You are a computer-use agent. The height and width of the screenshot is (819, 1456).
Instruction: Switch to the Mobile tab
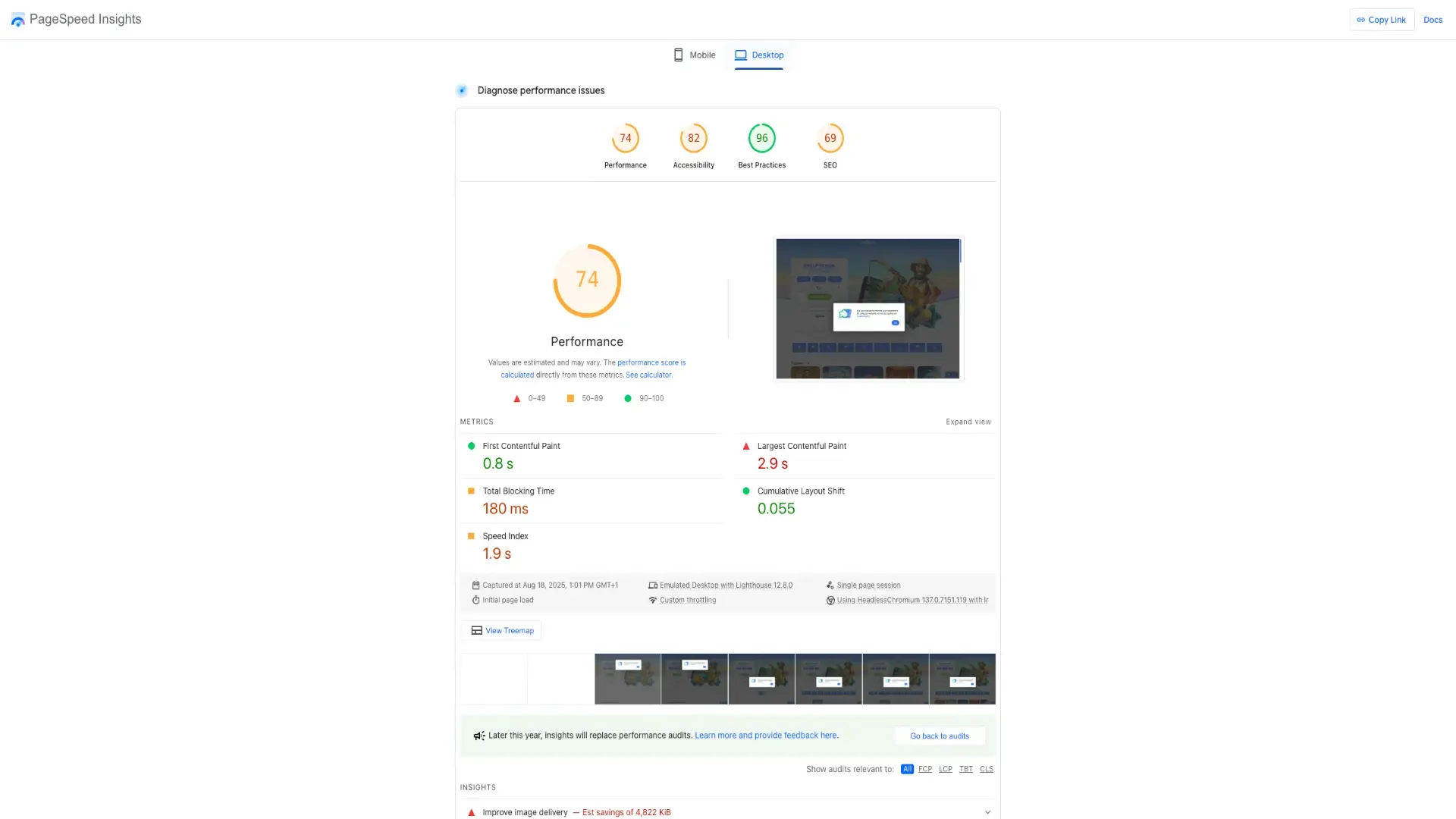click(695, 55)
